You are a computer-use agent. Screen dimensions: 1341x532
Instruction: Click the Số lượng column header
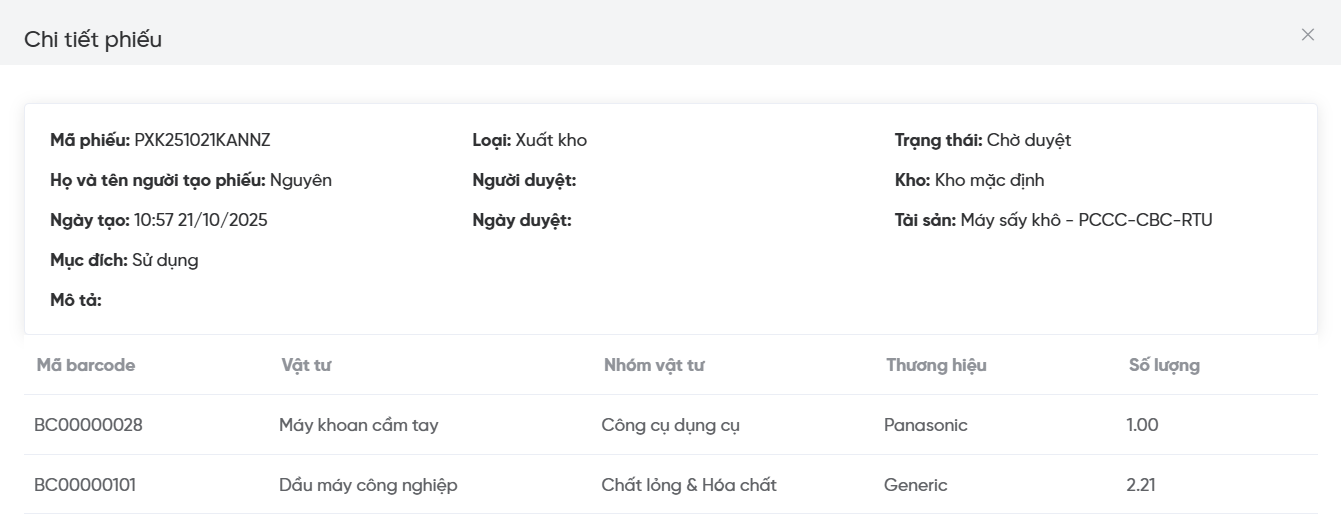tap(1164, 365)
